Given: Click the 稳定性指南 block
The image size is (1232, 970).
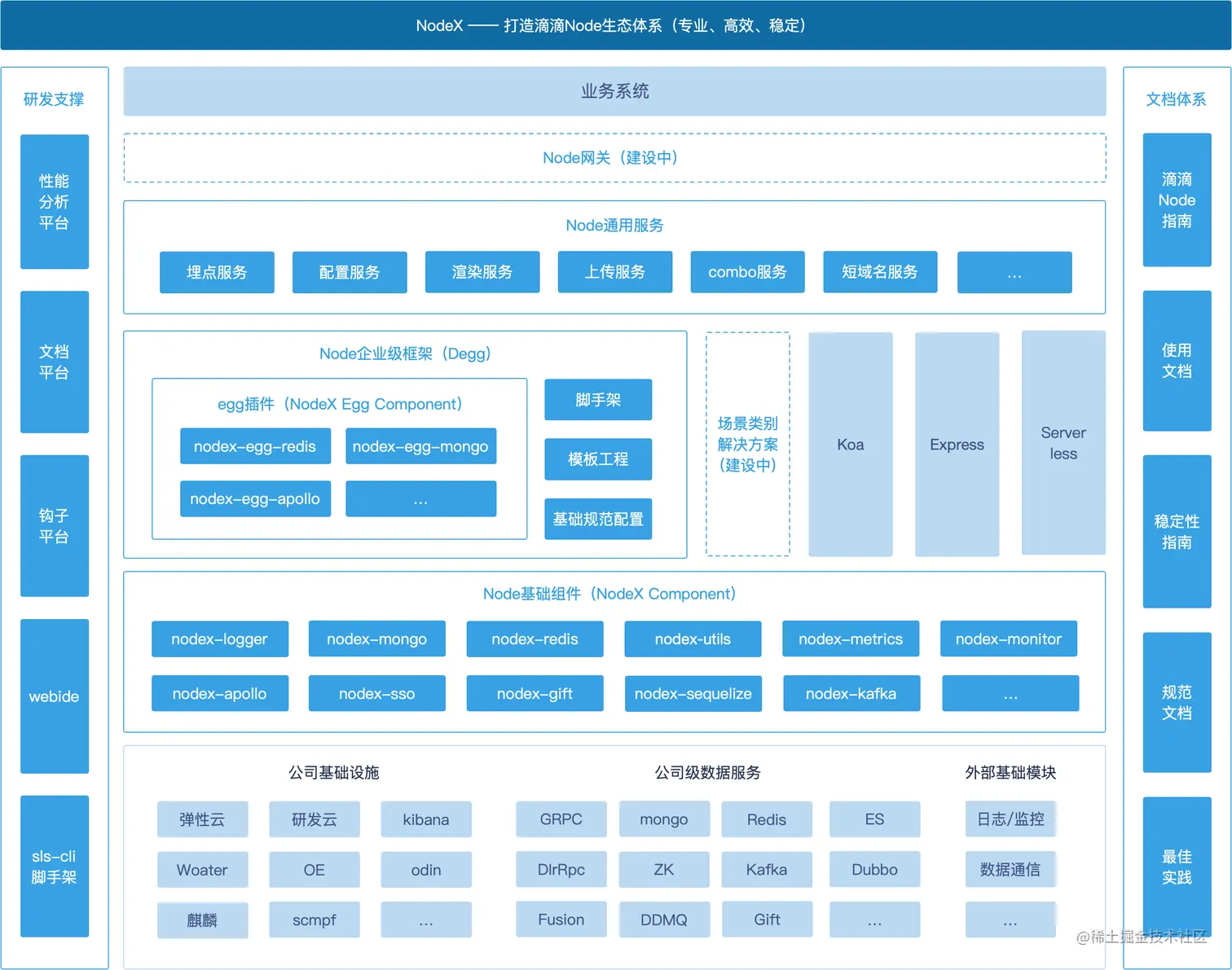Looking at the screenshot, I should tap(1177, 532).
